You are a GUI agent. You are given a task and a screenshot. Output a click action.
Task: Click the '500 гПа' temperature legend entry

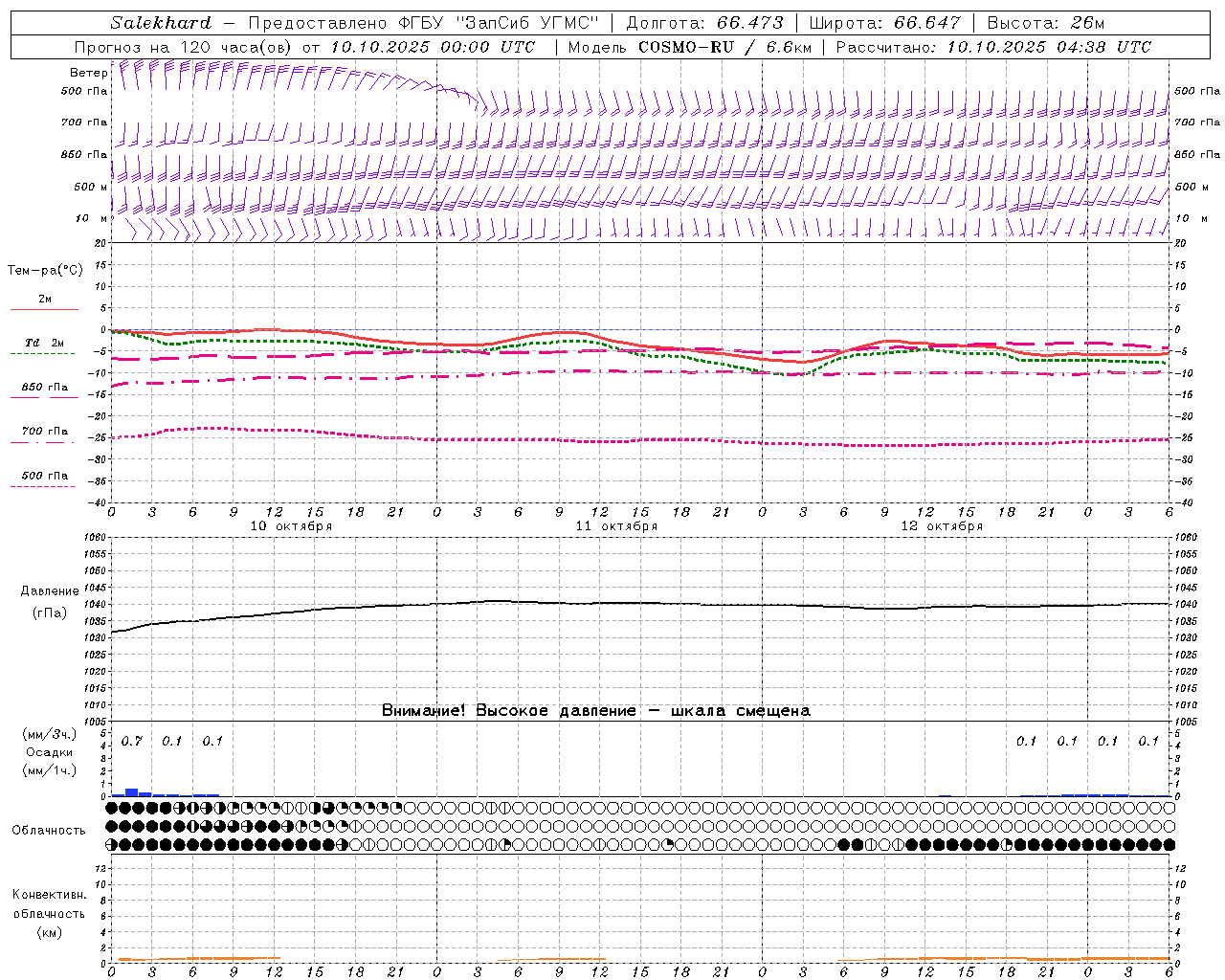pos(45,476)
